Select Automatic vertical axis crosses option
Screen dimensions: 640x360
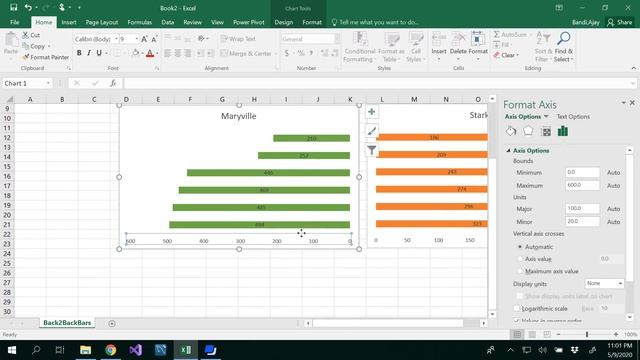pyautogui.click(x=520, y=247)
